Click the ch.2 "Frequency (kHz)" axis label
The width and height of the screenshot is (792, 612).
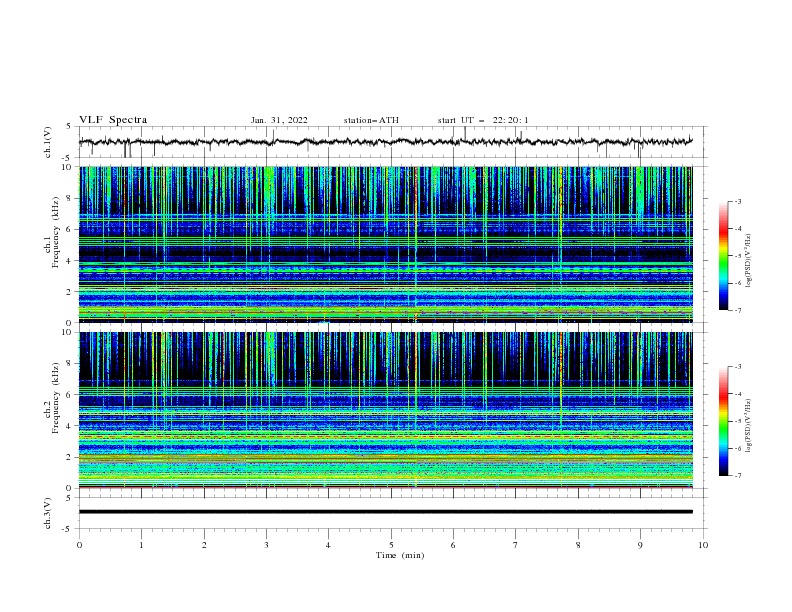(56, 398)
